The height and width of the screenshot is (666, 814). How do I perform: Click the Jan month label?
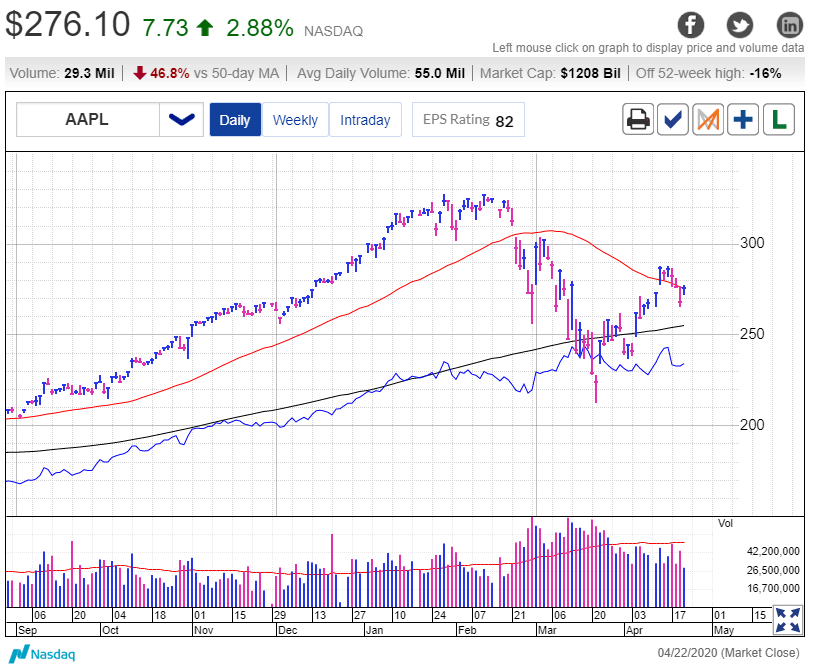tap(374, 630)
